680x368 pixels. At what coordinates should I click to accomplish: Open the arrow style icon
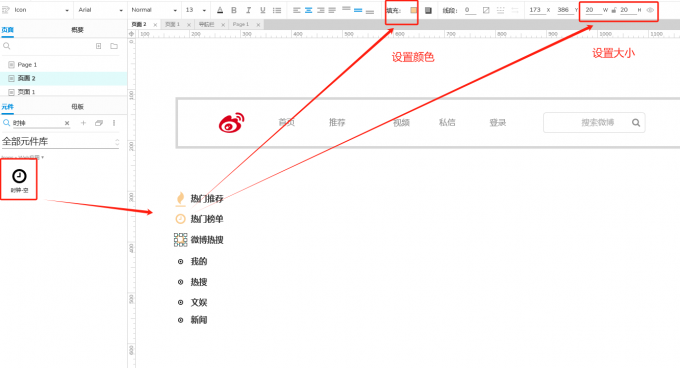515,10
